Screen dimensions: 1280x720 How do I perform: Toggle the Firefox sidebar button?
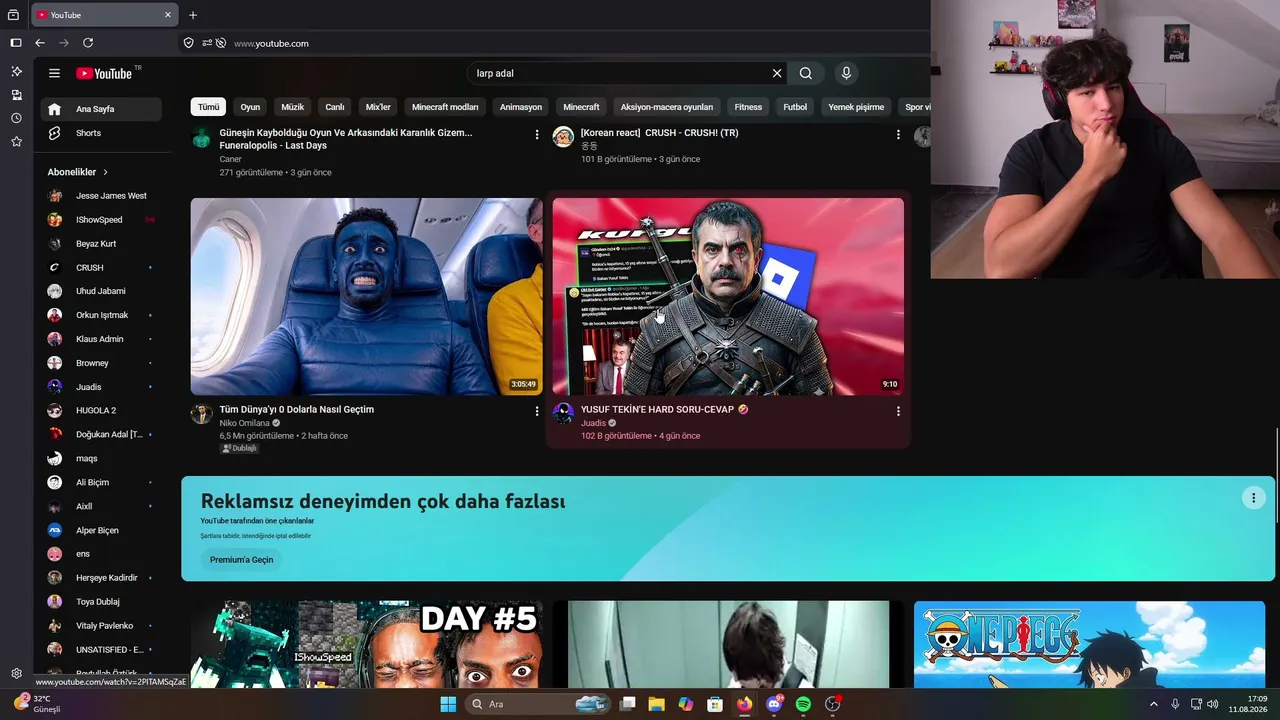pos(16,43)
